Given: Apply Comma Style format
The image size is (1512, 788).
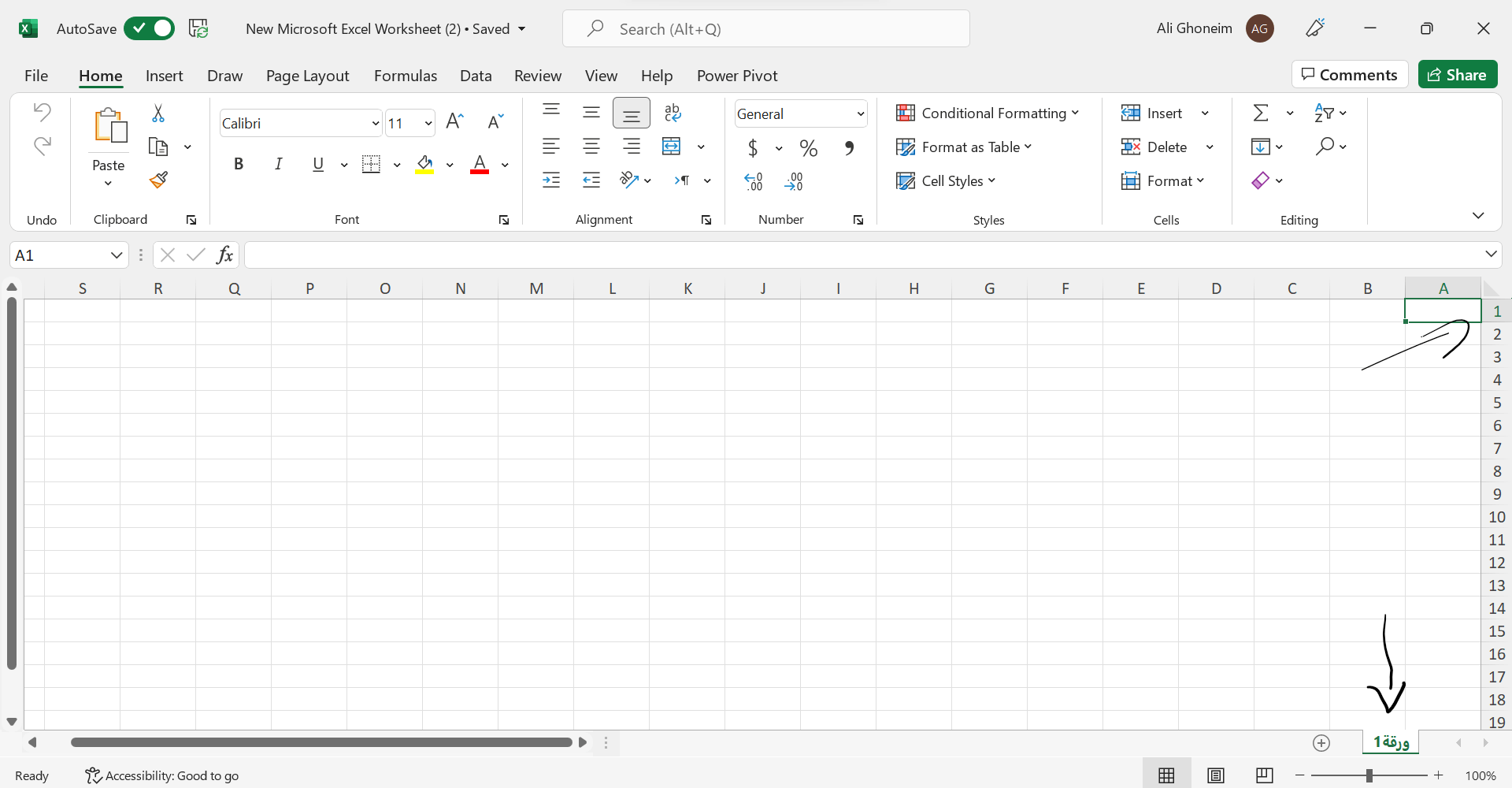Looking at the screenshot, I should click(x=849, y=147).
